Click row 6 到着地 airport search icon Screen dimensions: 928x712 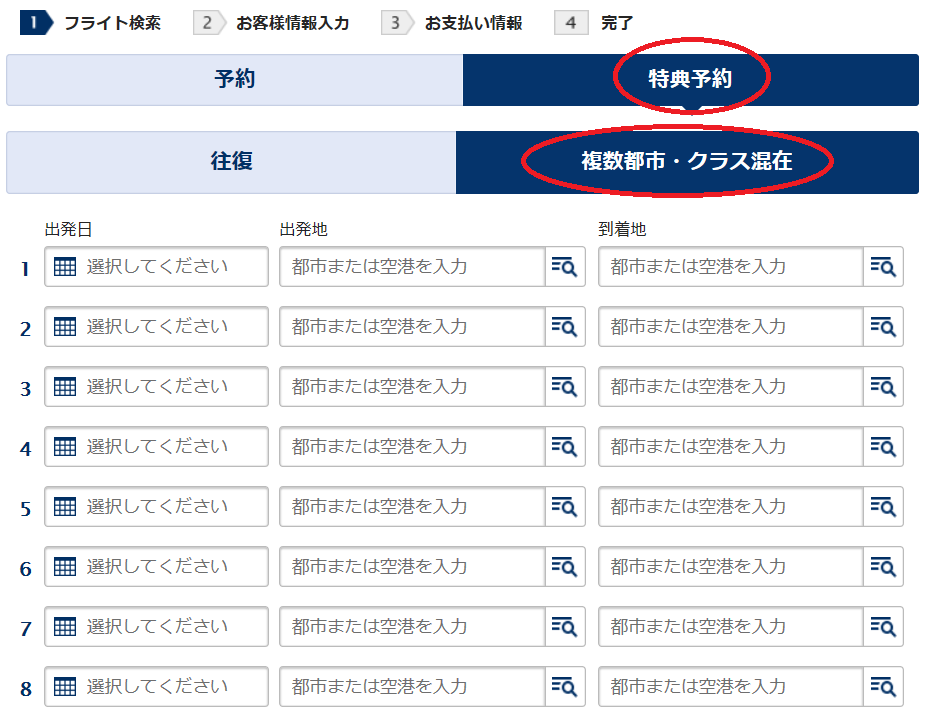[x=883, y=566]
